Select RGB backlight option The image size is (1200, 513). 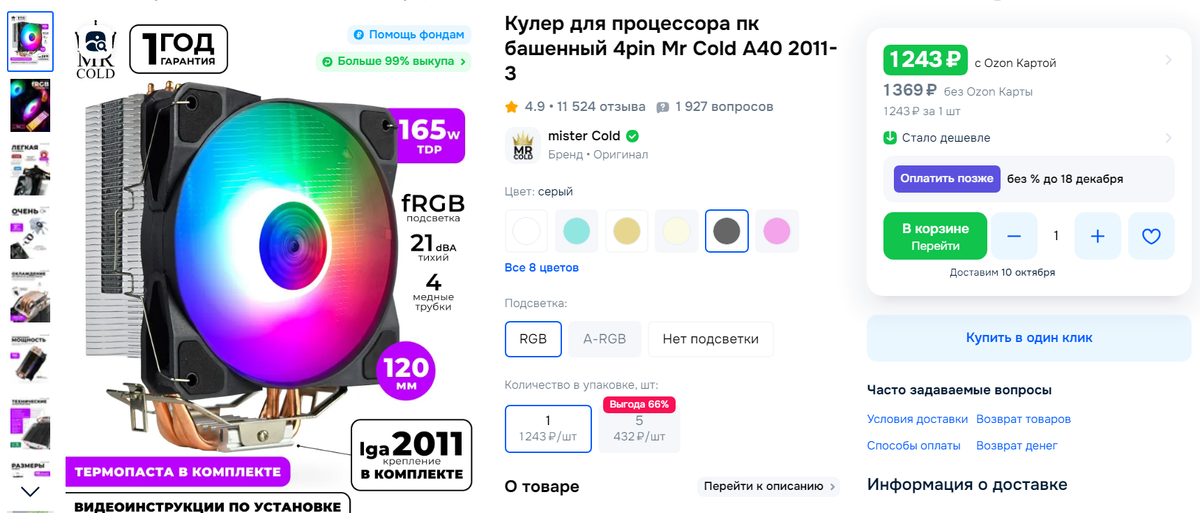click(x=533, y=339)
